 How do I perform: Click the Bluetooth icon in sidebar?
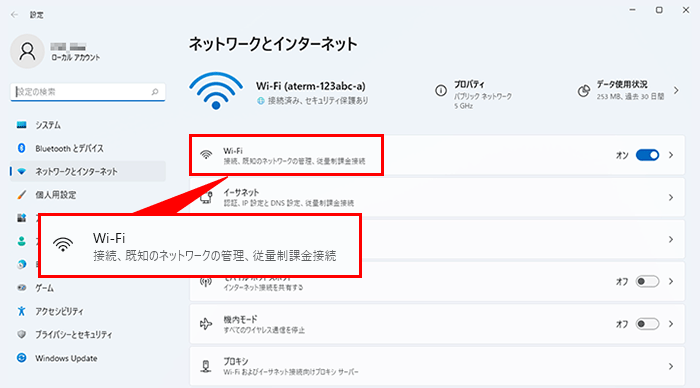pyautogui.click(x=21, y=148)
